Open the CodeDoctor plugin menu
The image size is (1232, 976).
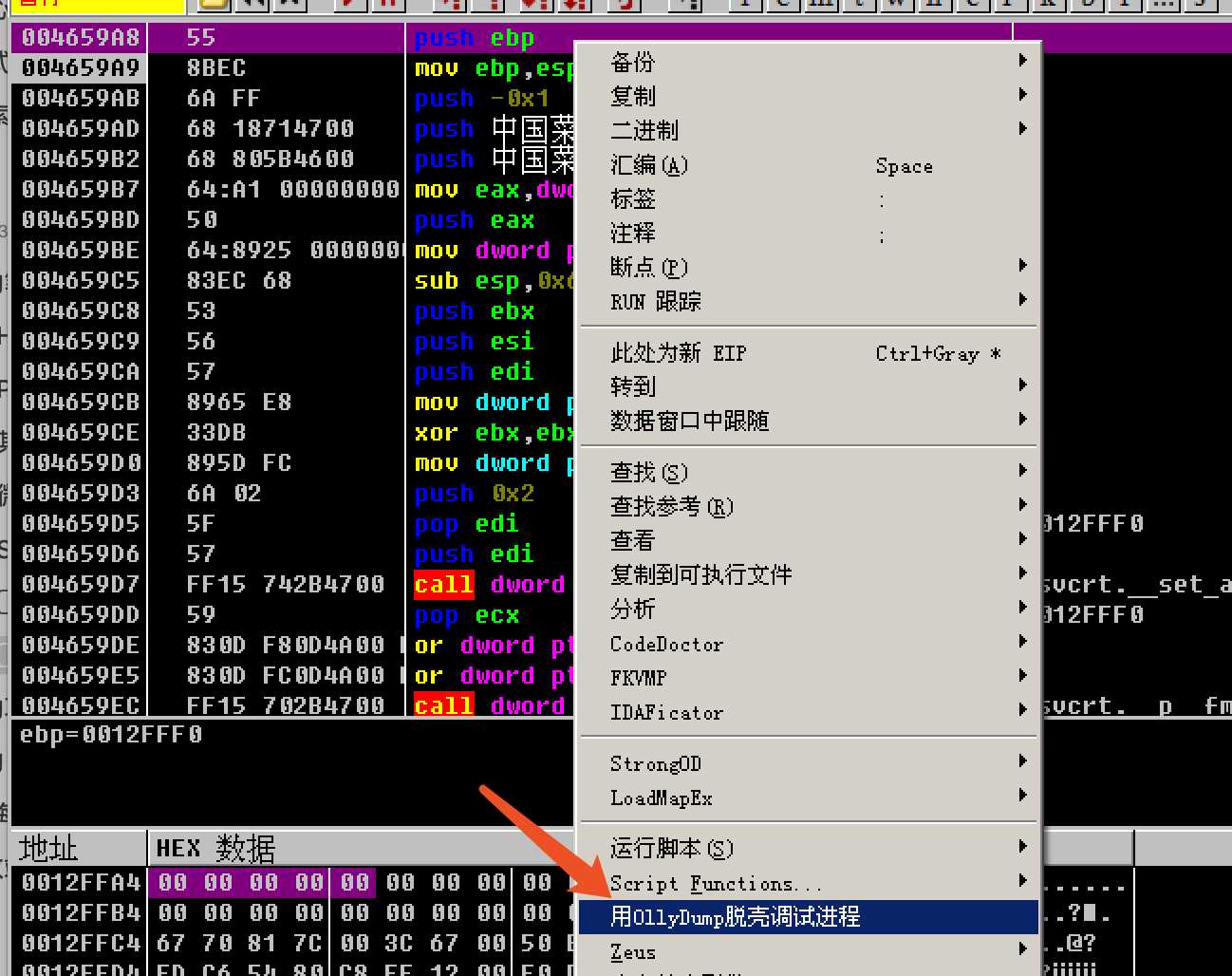point(809,644)
